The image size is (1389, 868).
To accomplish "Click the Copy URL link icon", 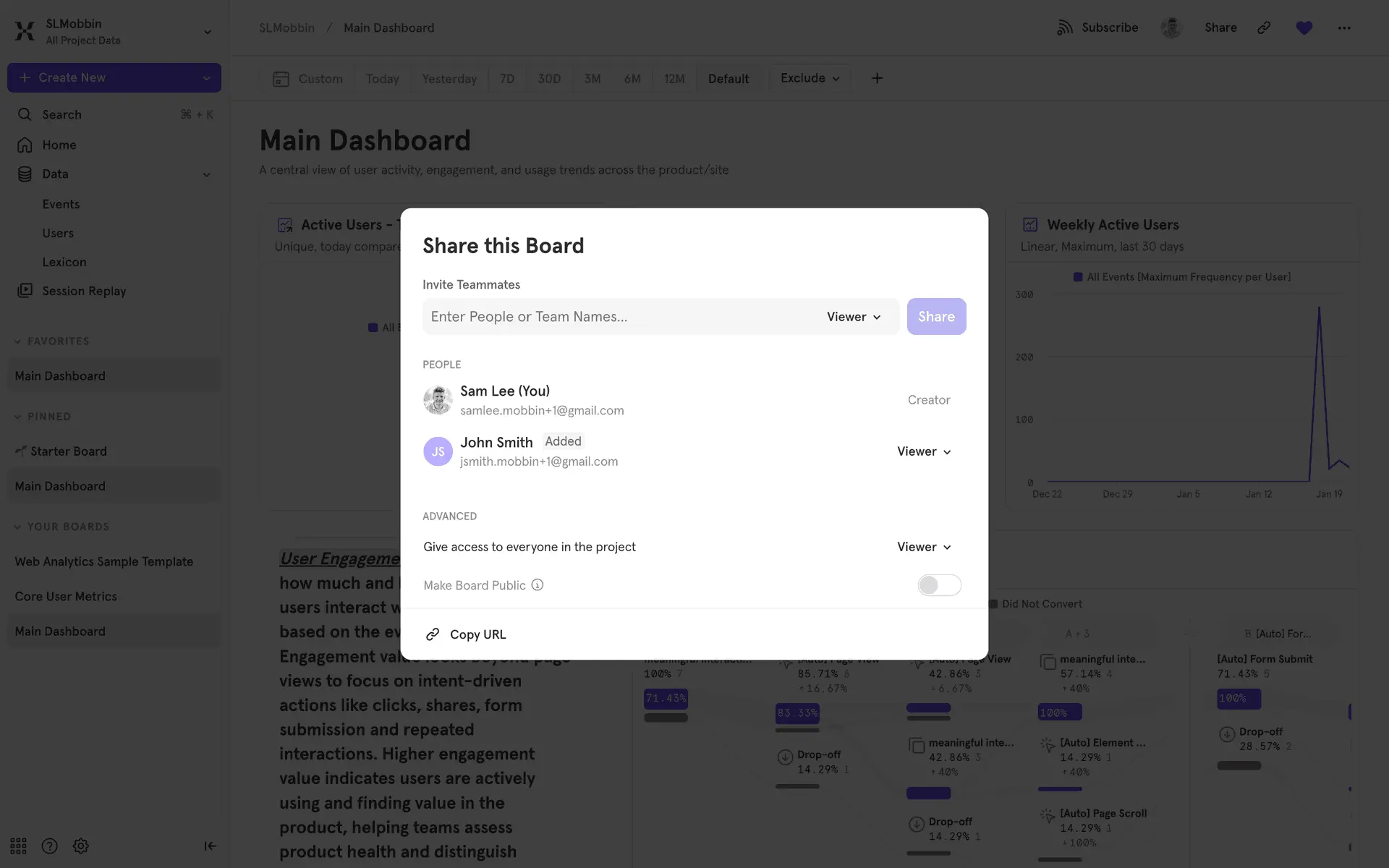I will tap(433, 634).
